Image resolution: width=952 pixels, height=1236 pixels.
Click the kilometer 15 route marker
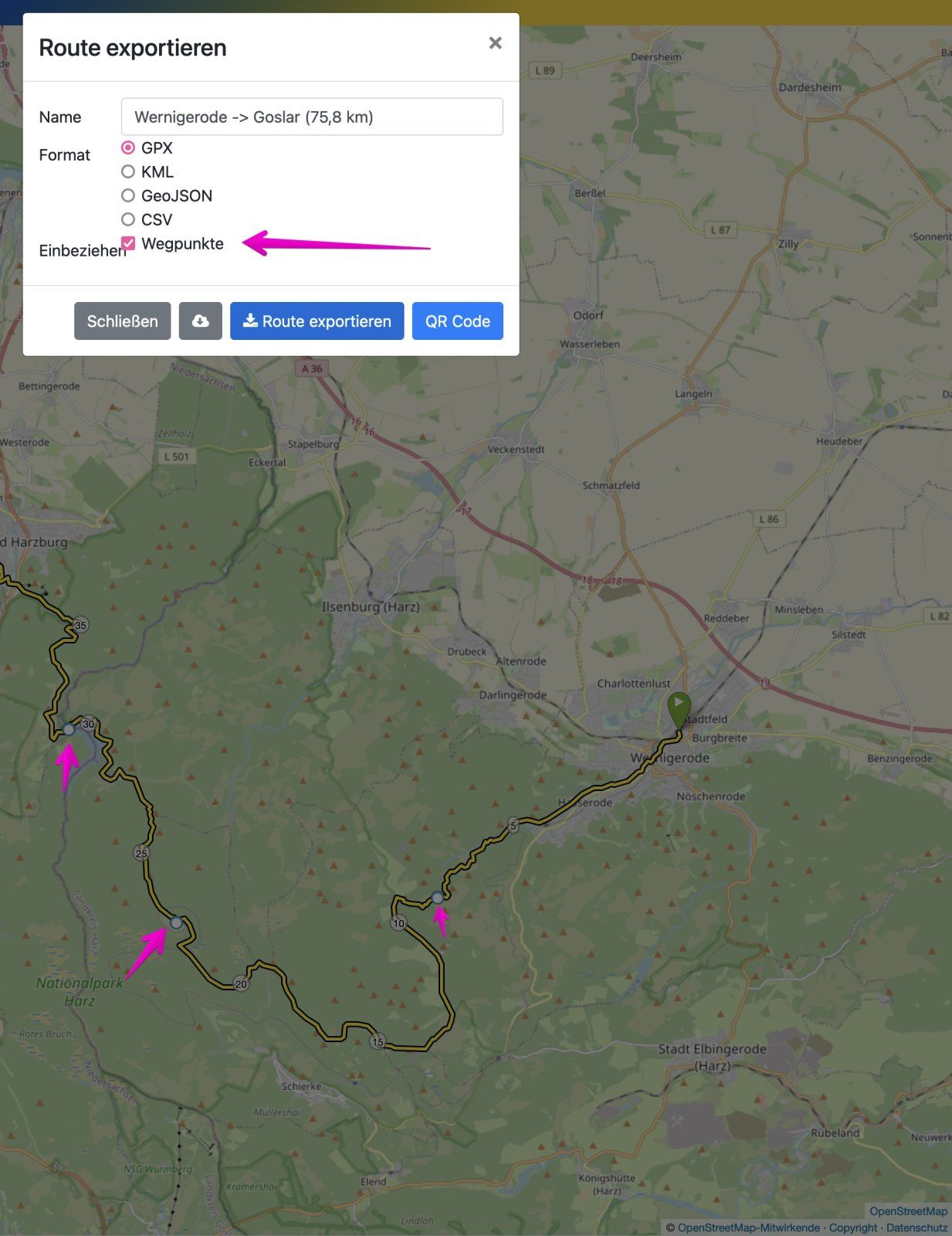point(377,1041)
